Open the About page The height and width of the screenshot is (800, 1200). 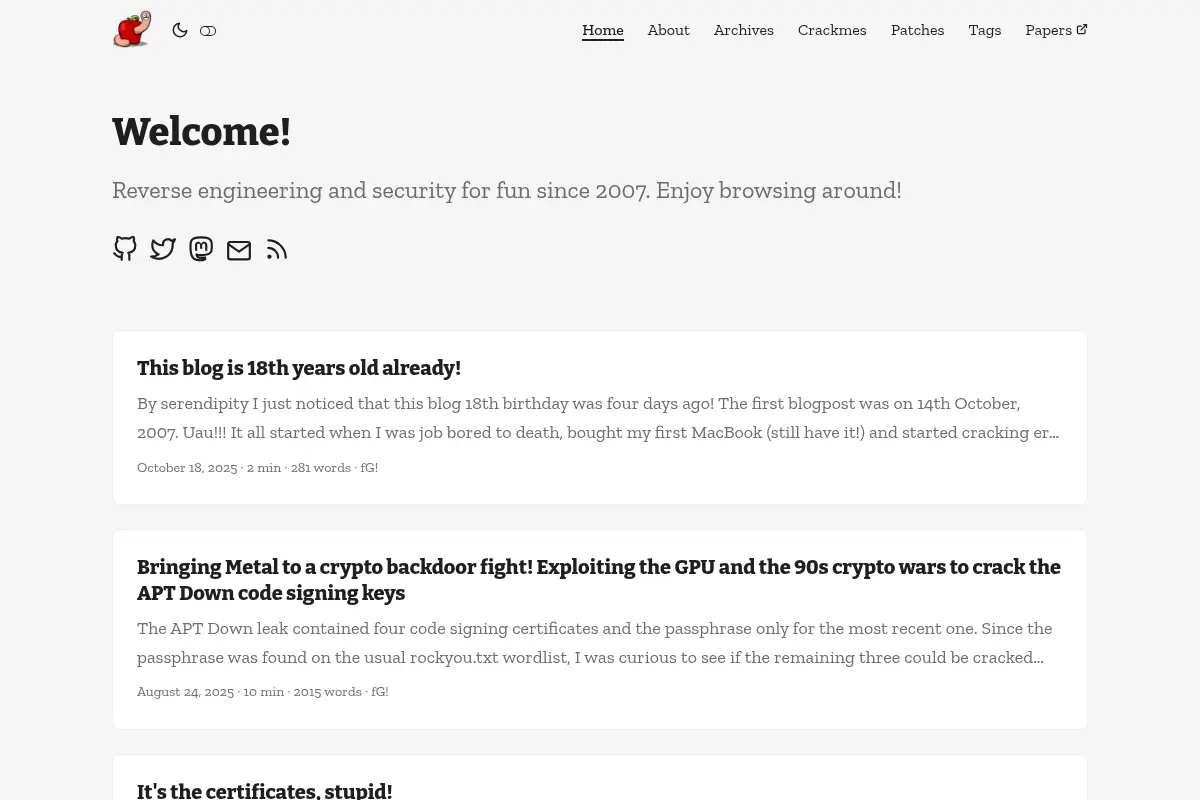pyautogui.click(x=668, y=30)
